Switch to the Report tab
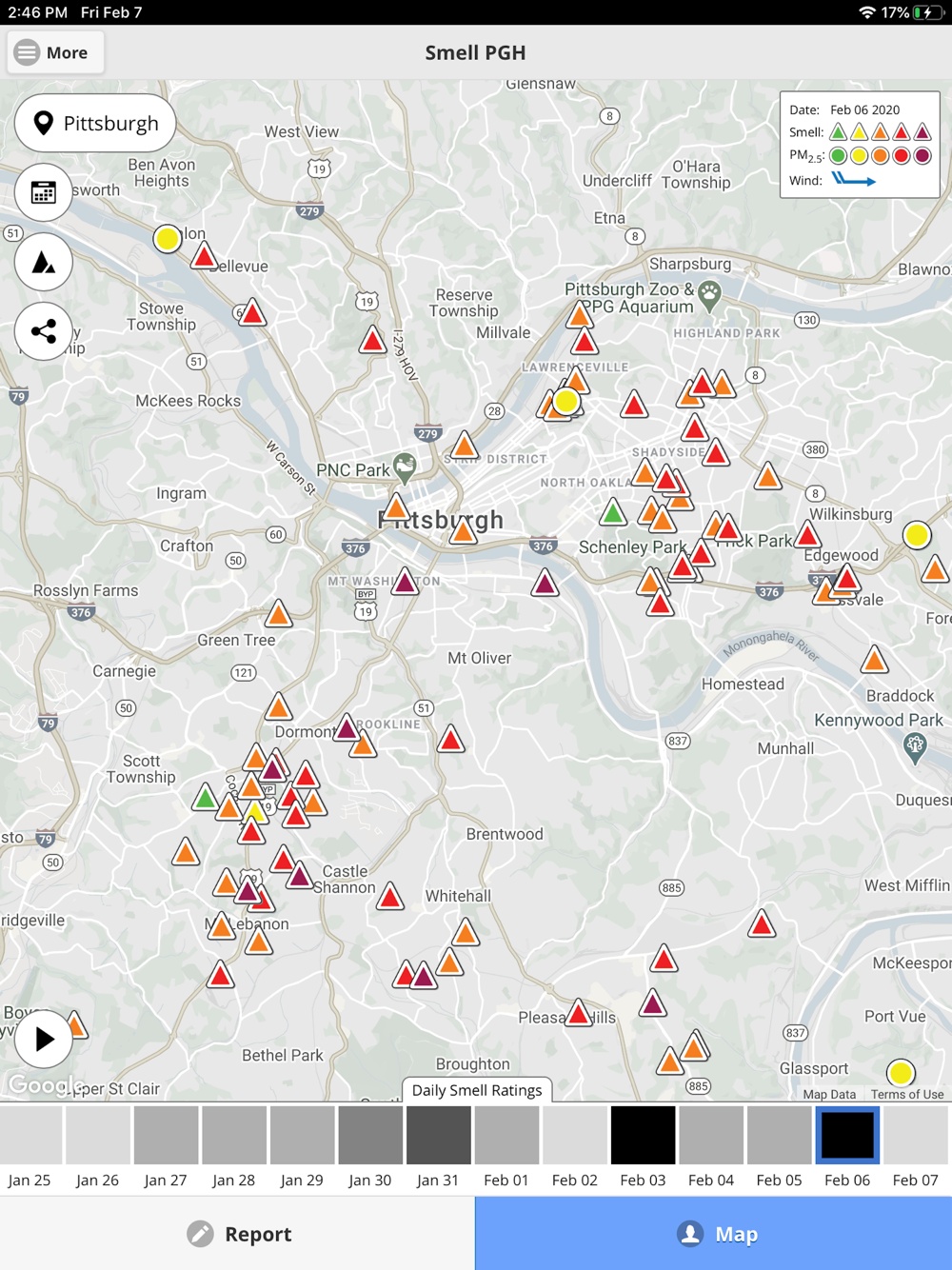This screenshot has height=1270, width=952. pos(238,1234)
